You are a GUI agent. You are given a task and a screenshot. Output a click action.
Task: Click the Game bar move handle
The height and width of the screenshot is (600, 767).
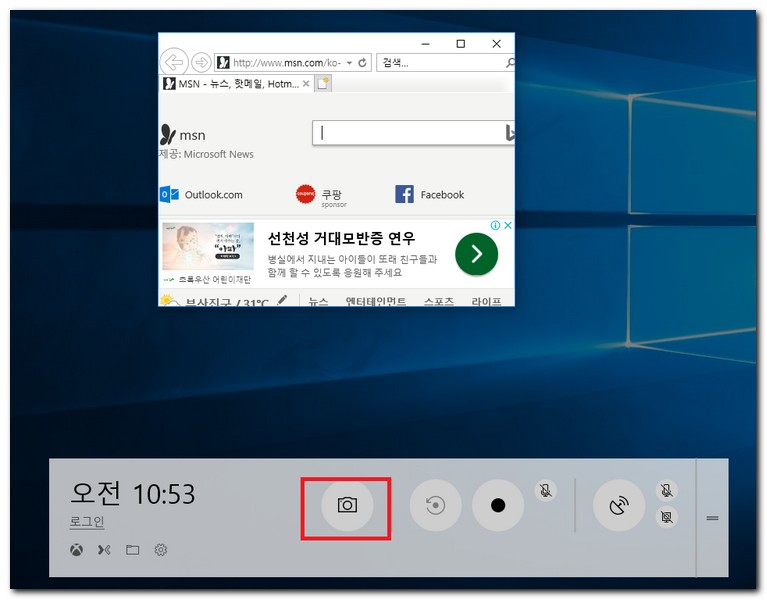712,518
